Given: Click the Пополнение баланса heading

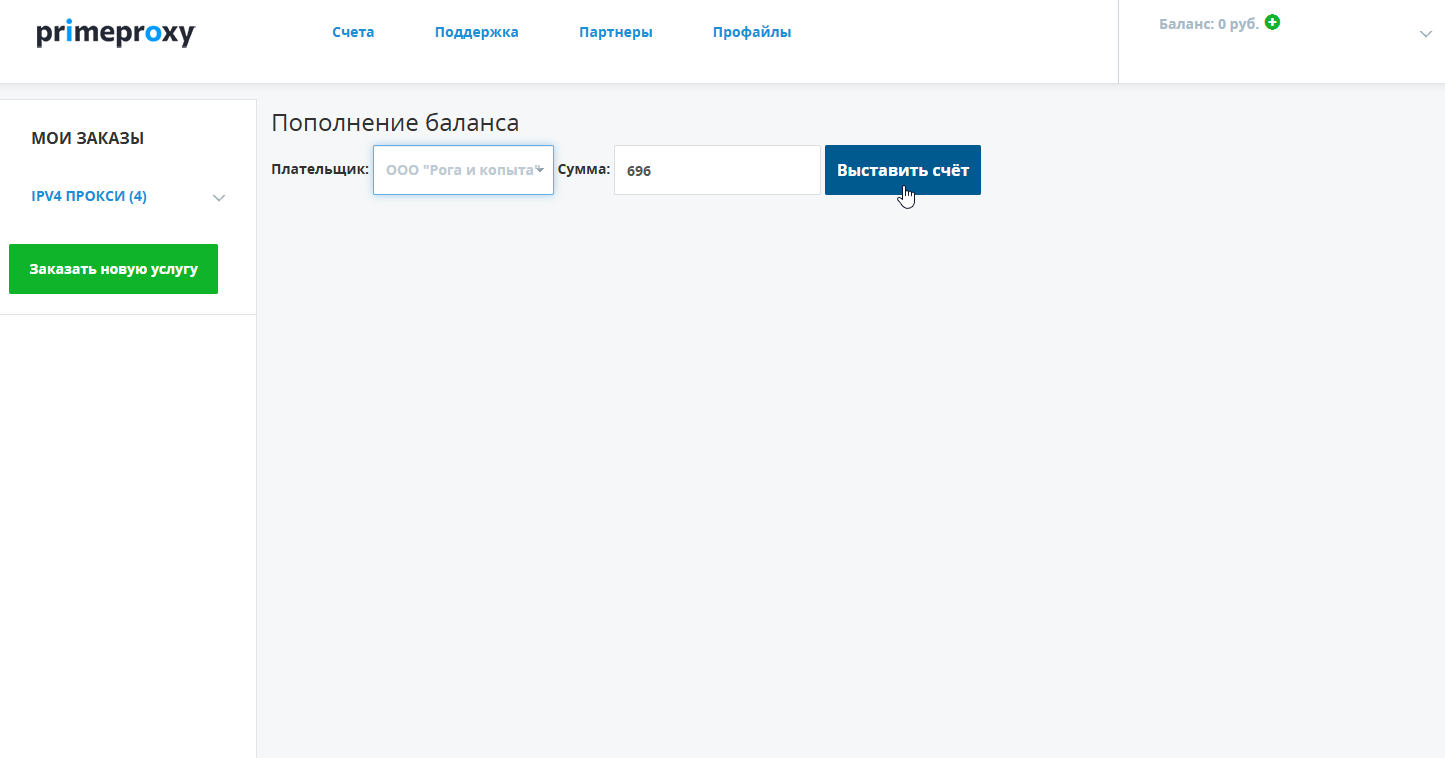Looking at the screenshot, I should coord(395,123).
